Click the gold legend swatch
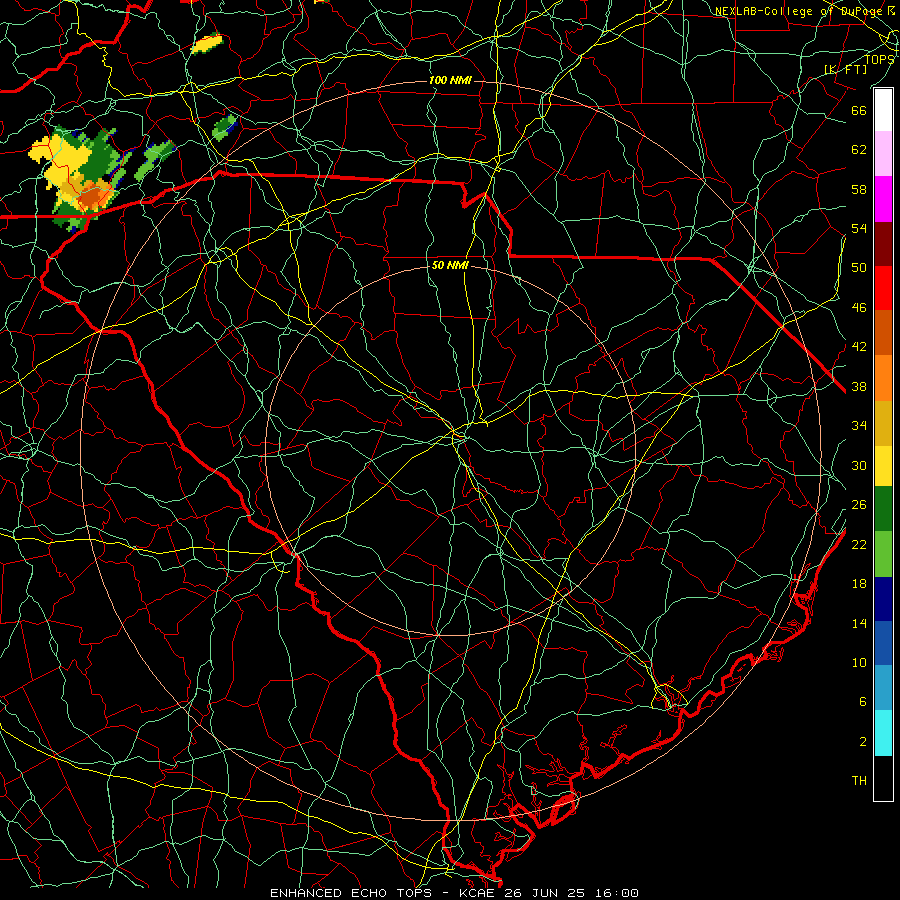This screenshot has width=900, height=900. (x=883, y=423)
